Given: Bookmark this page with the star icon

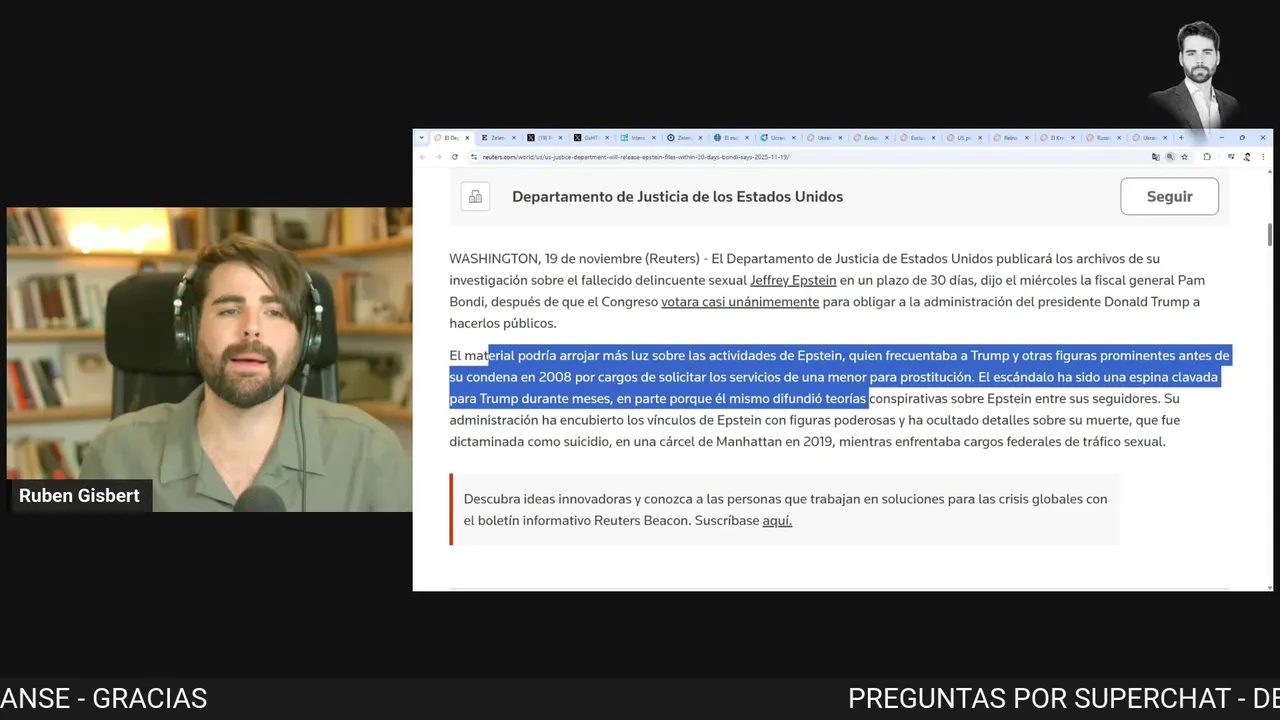Looking at the screenshot, I should [1185, 157].
